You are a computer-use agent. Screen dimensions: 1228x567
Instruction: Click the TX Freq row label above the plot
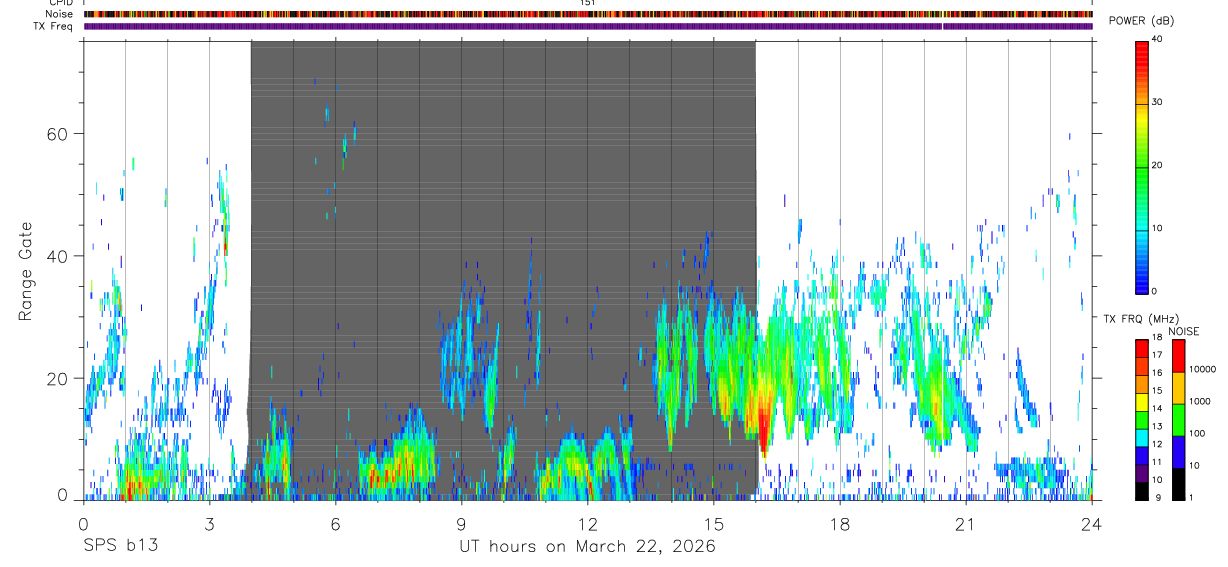tap(54, 26)
